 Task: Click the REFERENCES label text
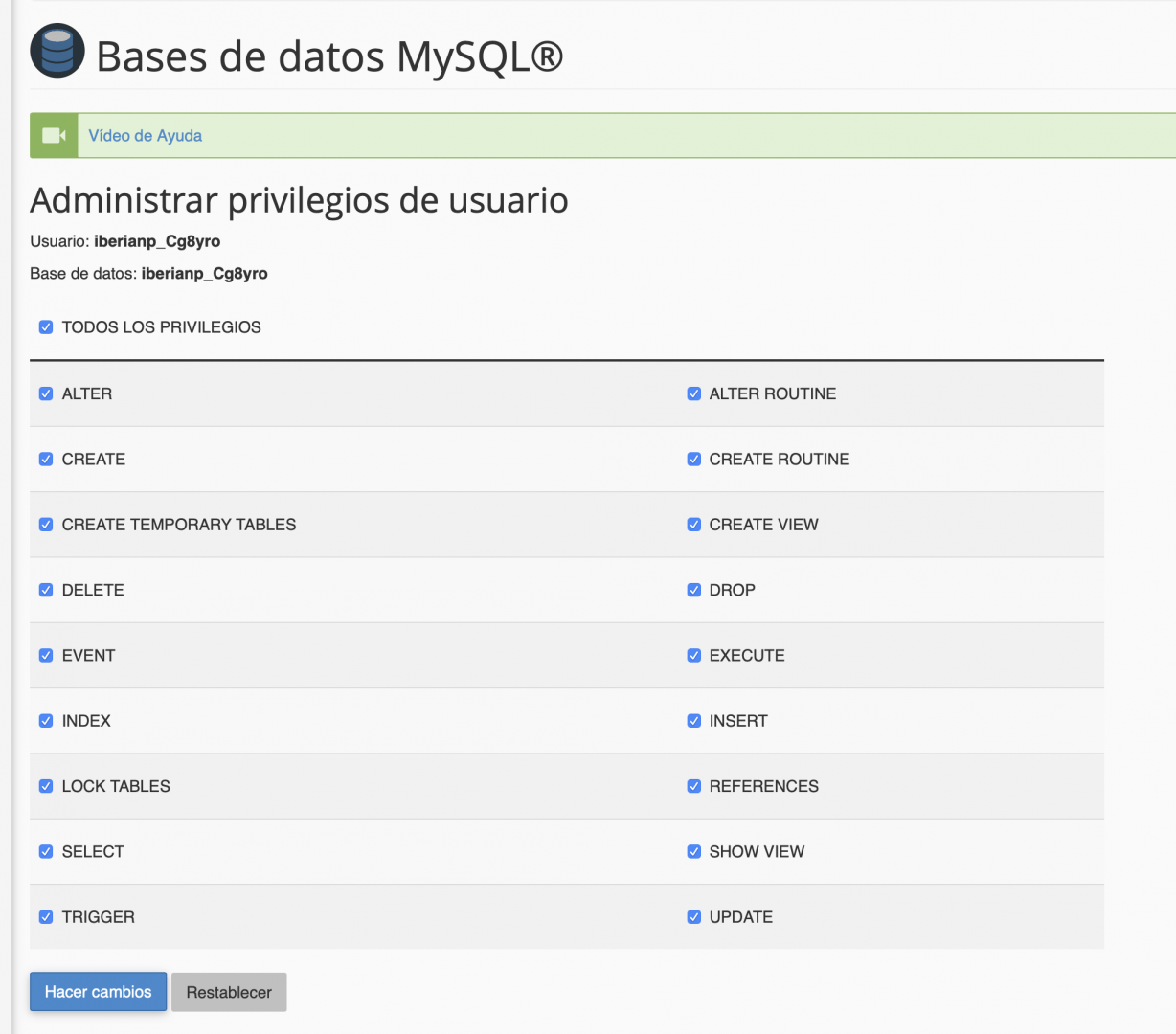pos(764,786)
